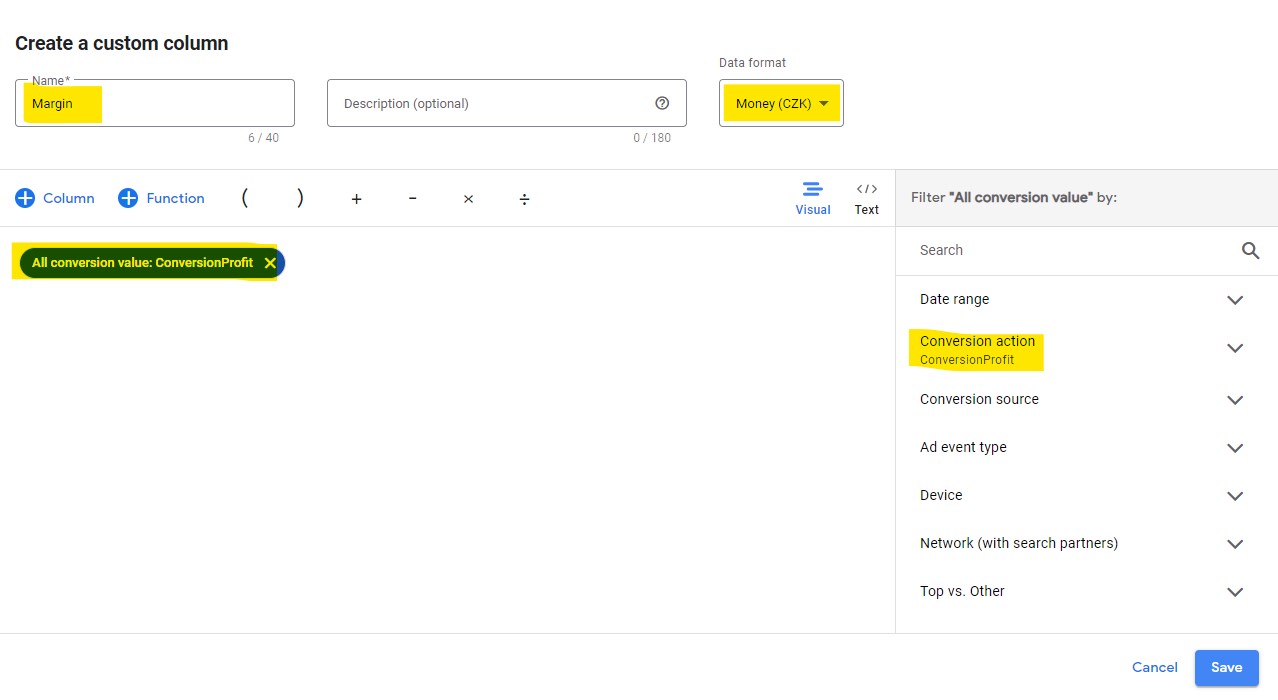The height and width of the screenshot is (700, 1278).
Task: Click the description help question mark icon
Action: point(662,103)
